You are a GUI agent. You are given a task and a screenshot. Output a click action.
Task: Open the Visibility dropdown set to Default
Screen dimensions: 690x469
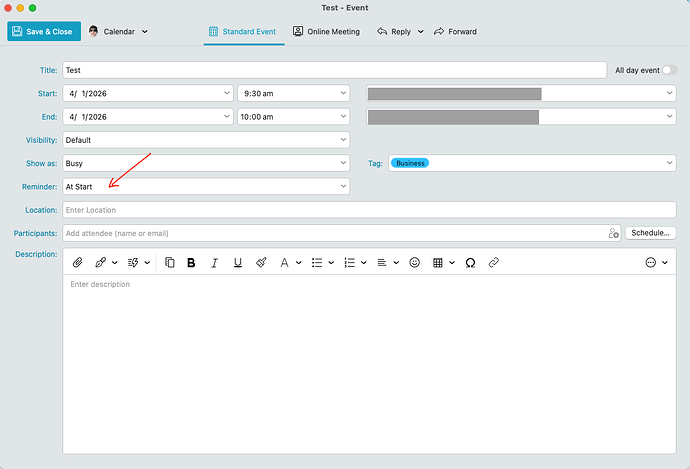(205, 140)
